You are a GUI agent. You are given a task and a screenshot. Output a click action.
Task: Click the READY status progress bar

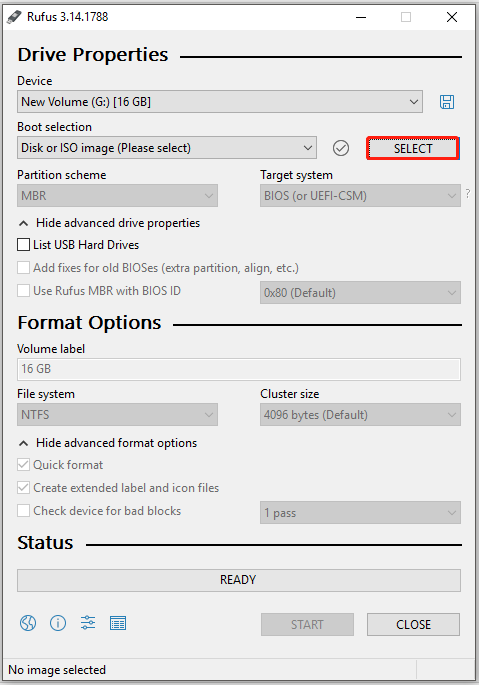coord(239,580)
